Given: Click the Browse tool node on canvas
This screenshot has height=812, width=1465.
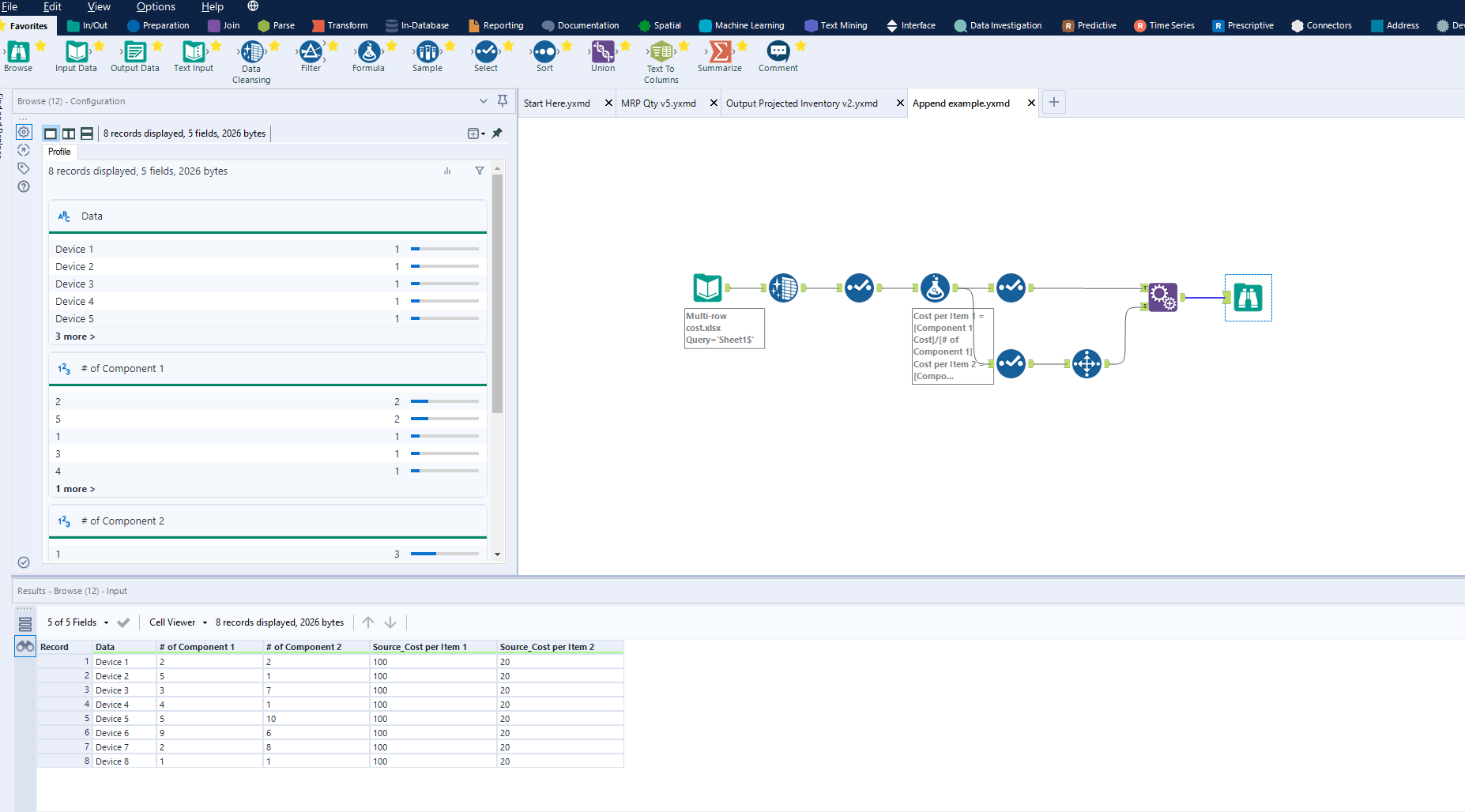Looking at the screenshot, I should (1248, 298).
